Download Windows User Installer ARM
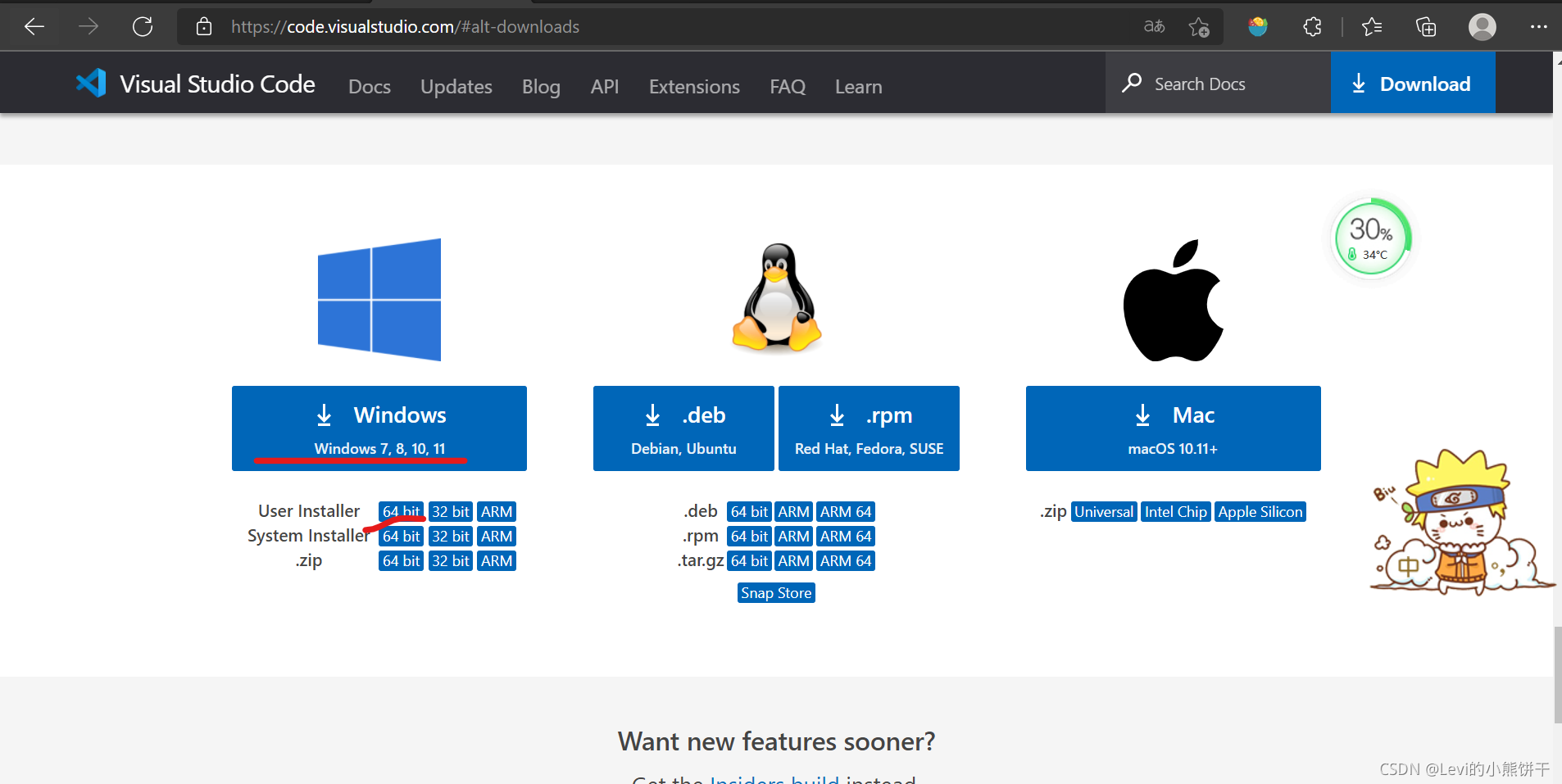Screen dimensions: 1562x784 (x=497, y=512)
